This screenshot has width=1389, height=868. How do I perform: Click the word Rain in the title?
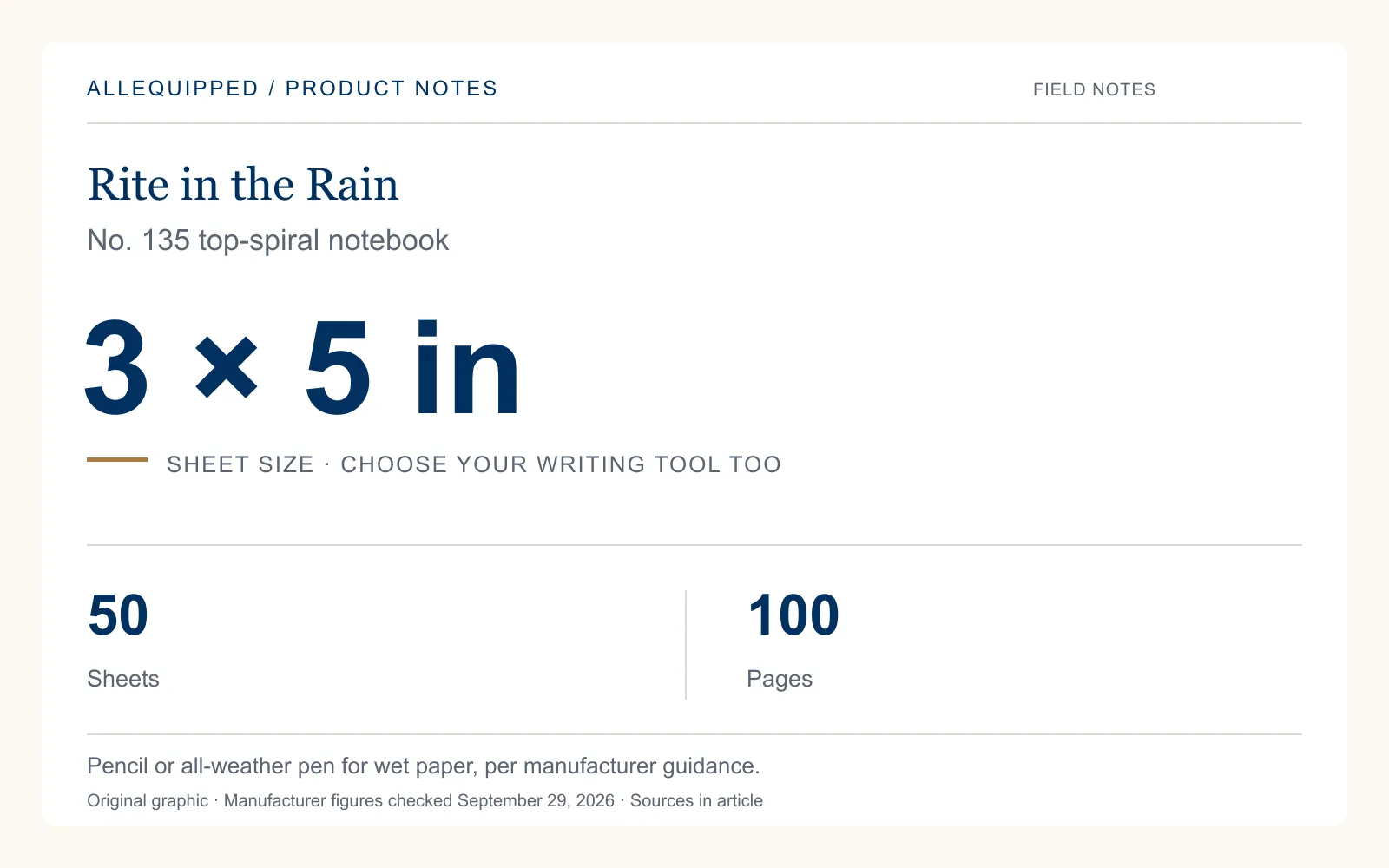pos(352,184)
